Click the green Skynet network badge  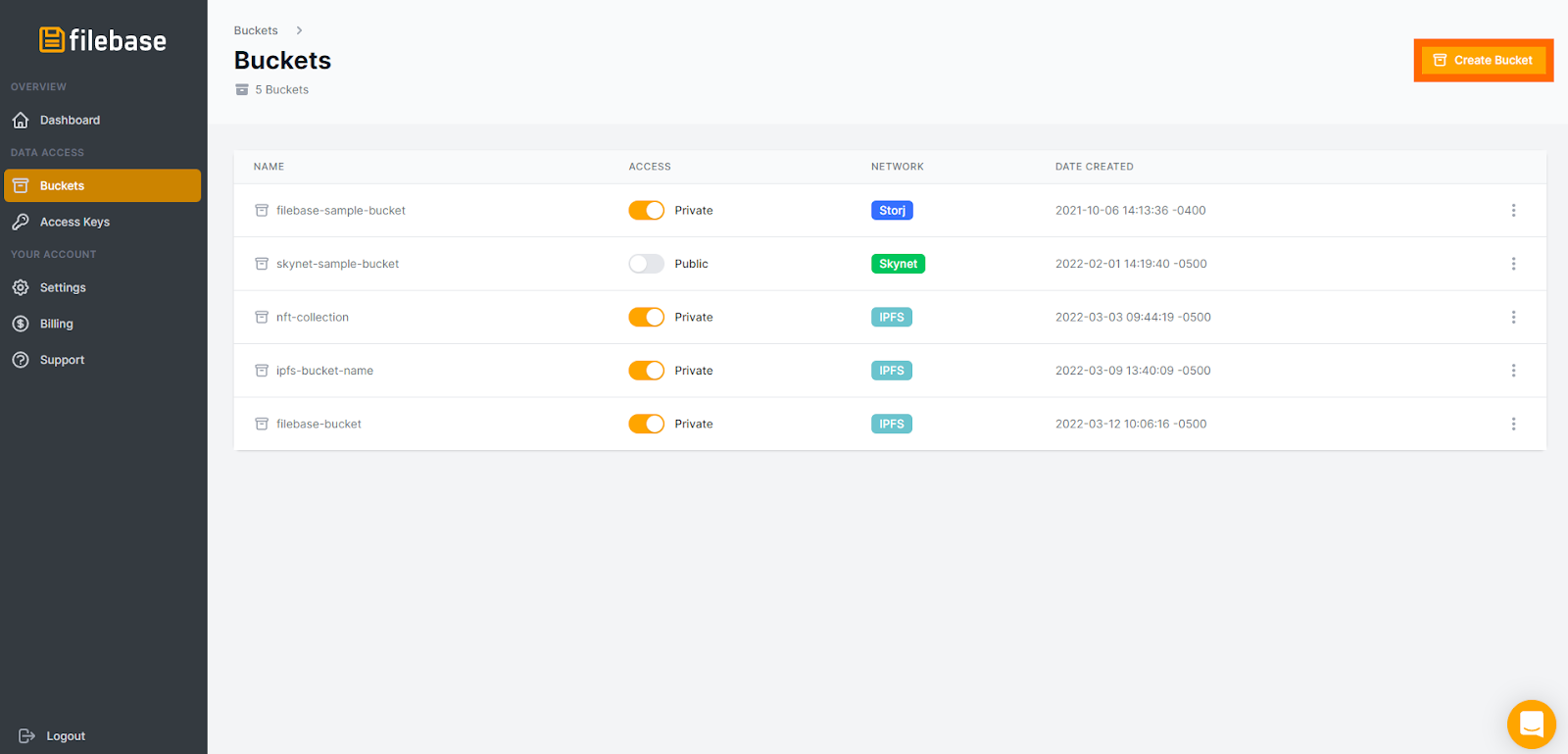[x=898, y=264]
